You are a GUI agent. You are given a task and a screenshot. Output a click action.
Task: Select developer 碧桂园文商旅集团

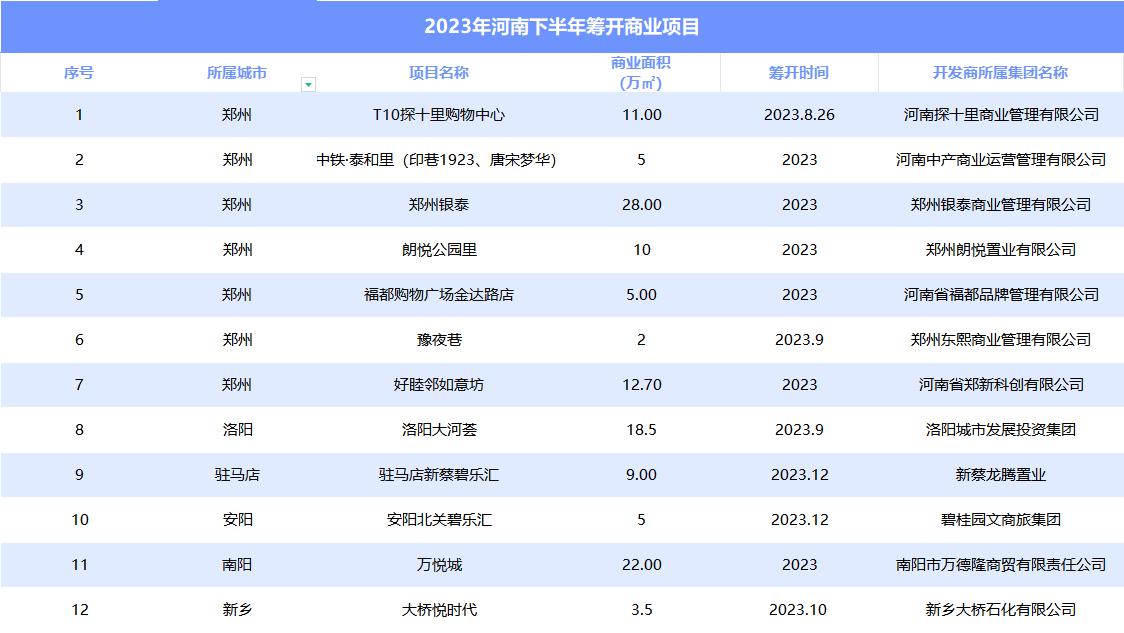click(x=1001, y=520)
